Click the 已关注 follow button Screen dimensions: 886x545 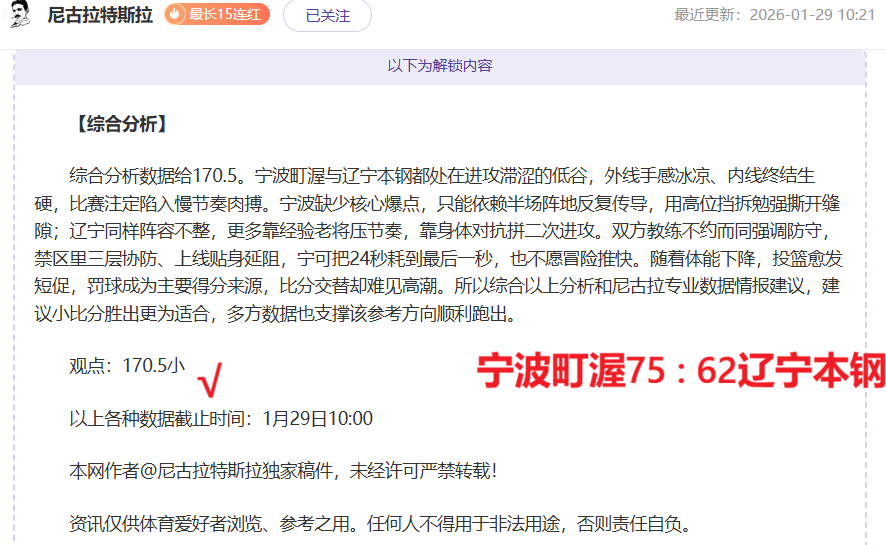(327, 15)
